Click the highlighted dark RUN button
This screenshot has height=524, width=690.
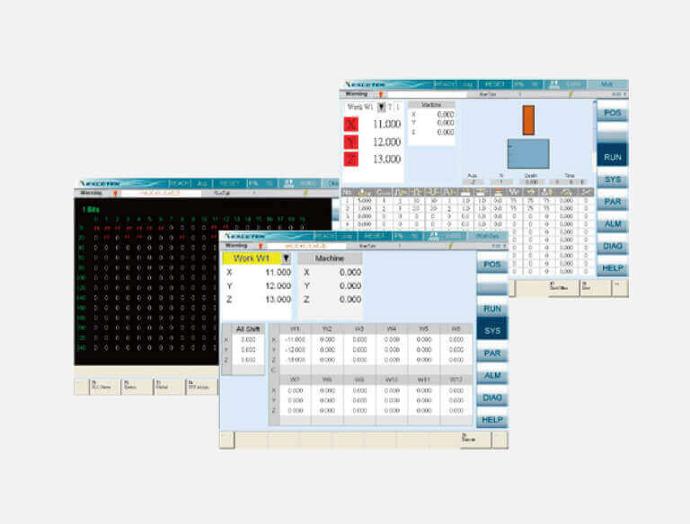click(x=612, y=156)
